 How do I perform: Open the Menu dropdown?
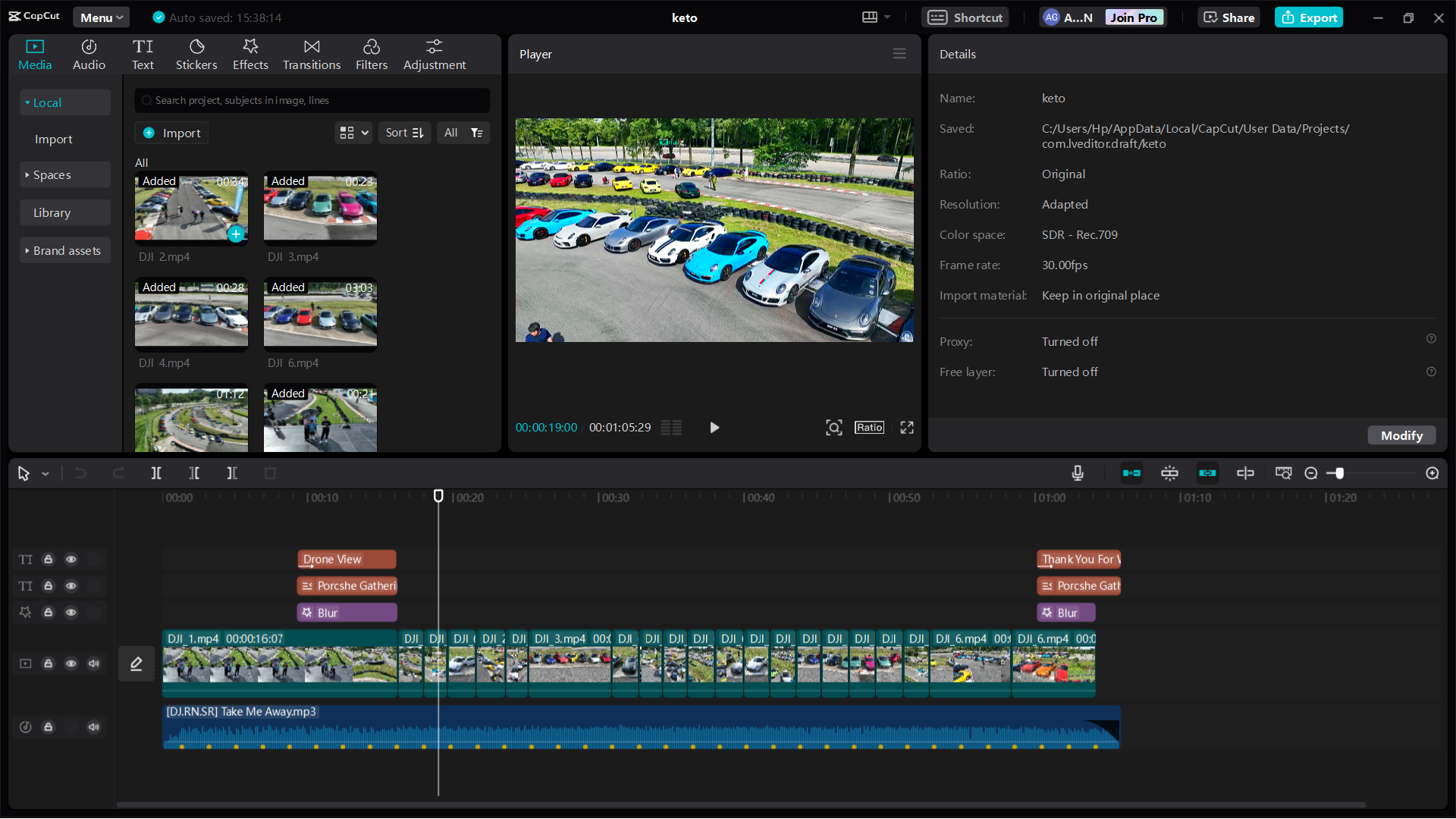tap(102, 17)
